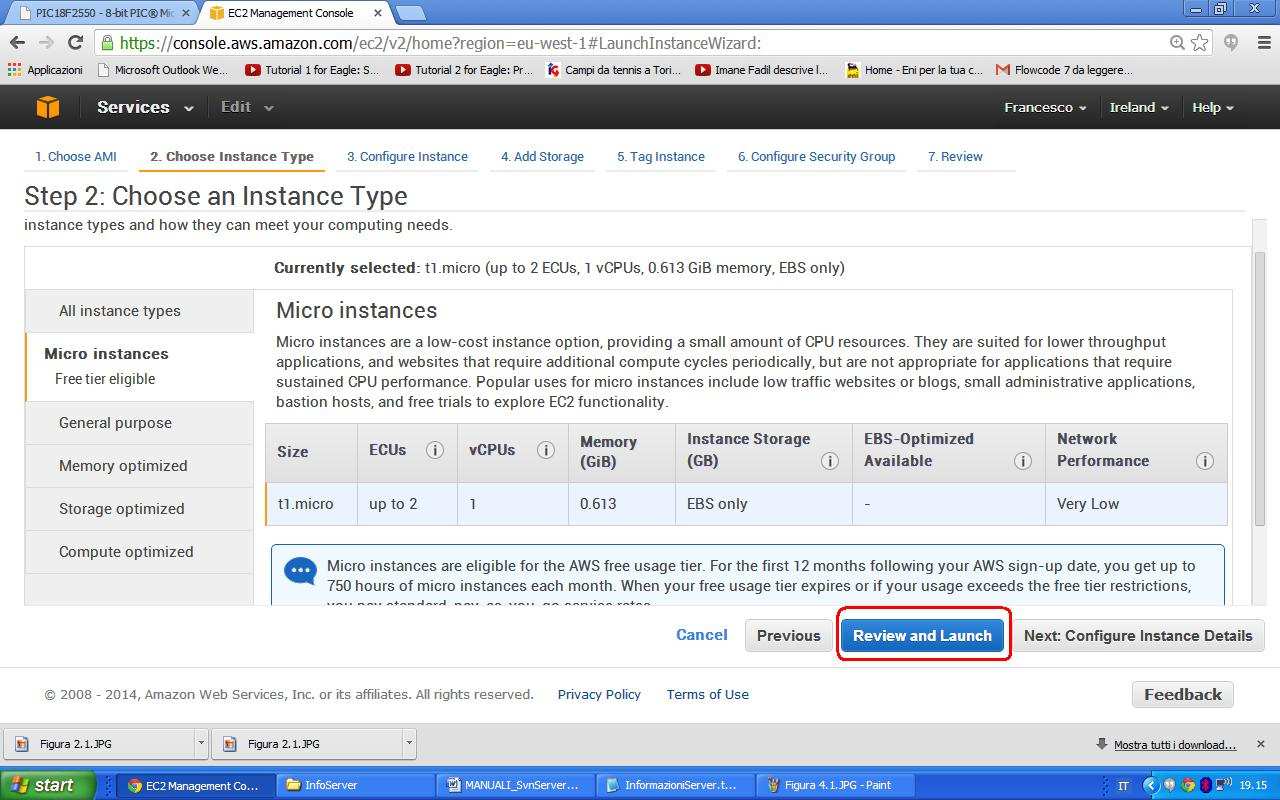
Task: Select Storage optimized category
Action: pos(139,509)
